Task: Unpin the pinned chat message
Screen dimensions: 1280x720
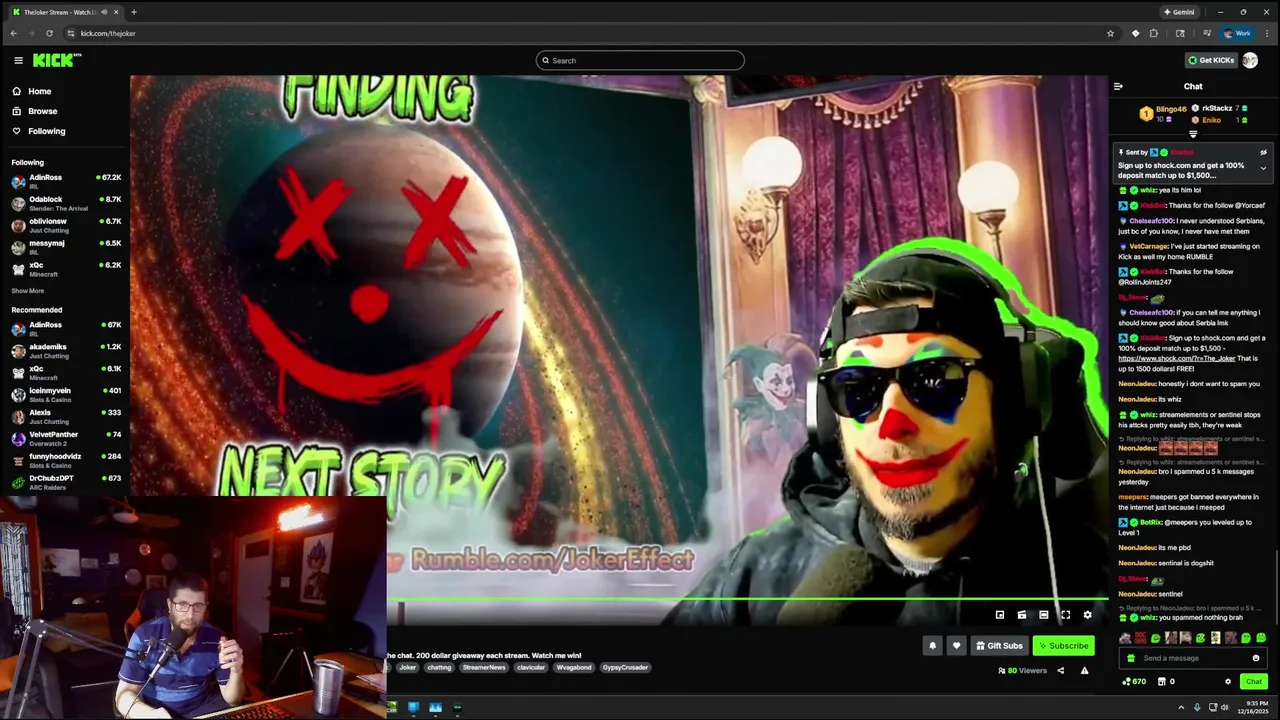Action: [1263, 153]
